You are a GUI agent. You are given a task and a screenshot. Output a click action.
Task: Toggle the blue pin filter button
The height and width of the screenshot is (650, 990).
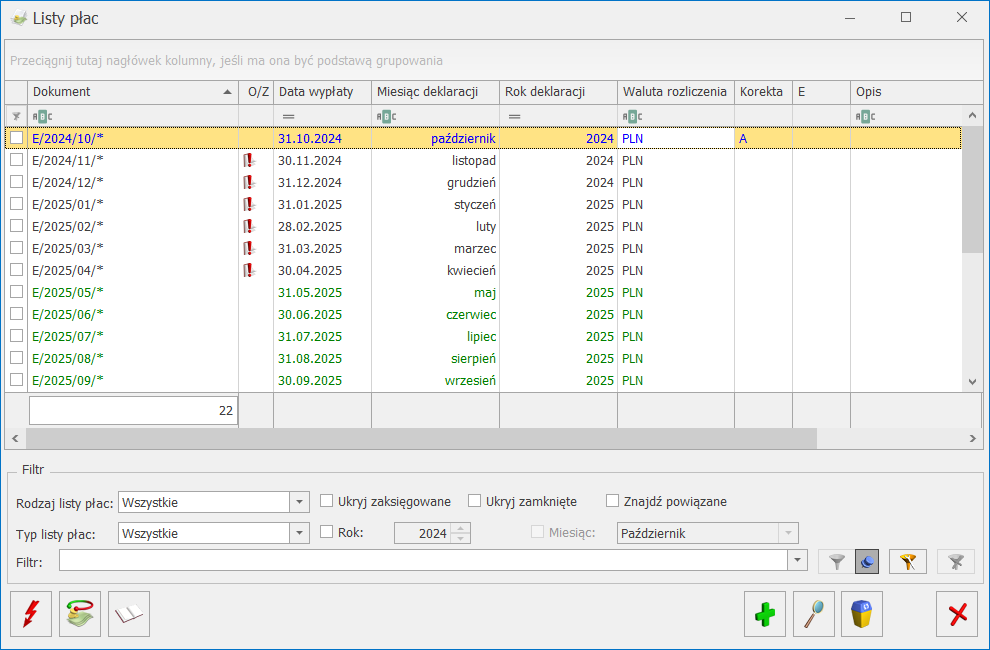click(x=867, y=562)
